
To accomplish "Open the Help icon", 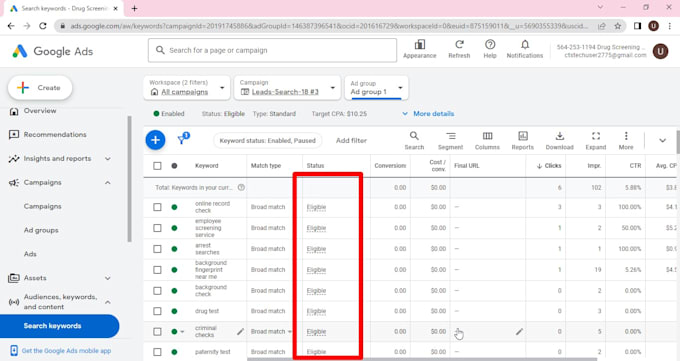I will coord(490,44).
